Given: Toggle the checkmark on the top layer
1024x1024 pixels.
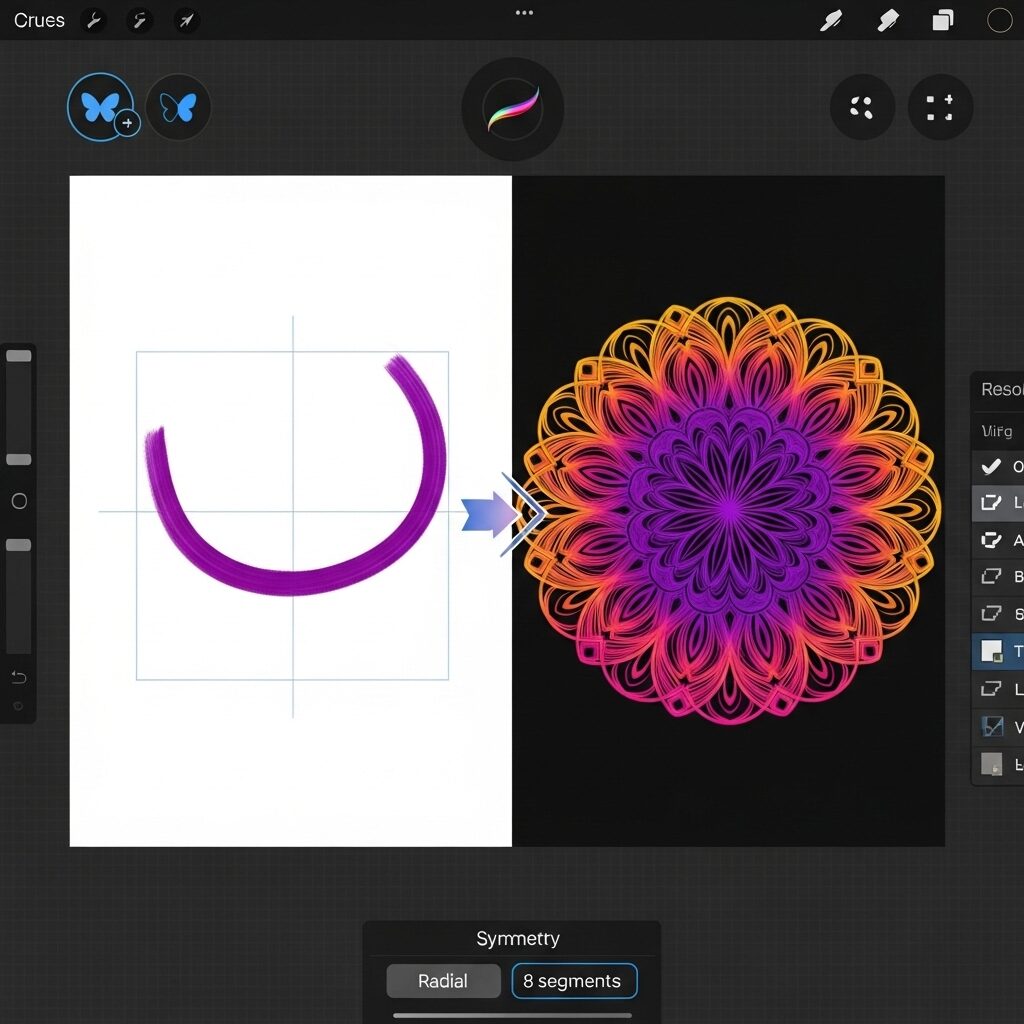Looking at the screenshot, I should [992, 466].
